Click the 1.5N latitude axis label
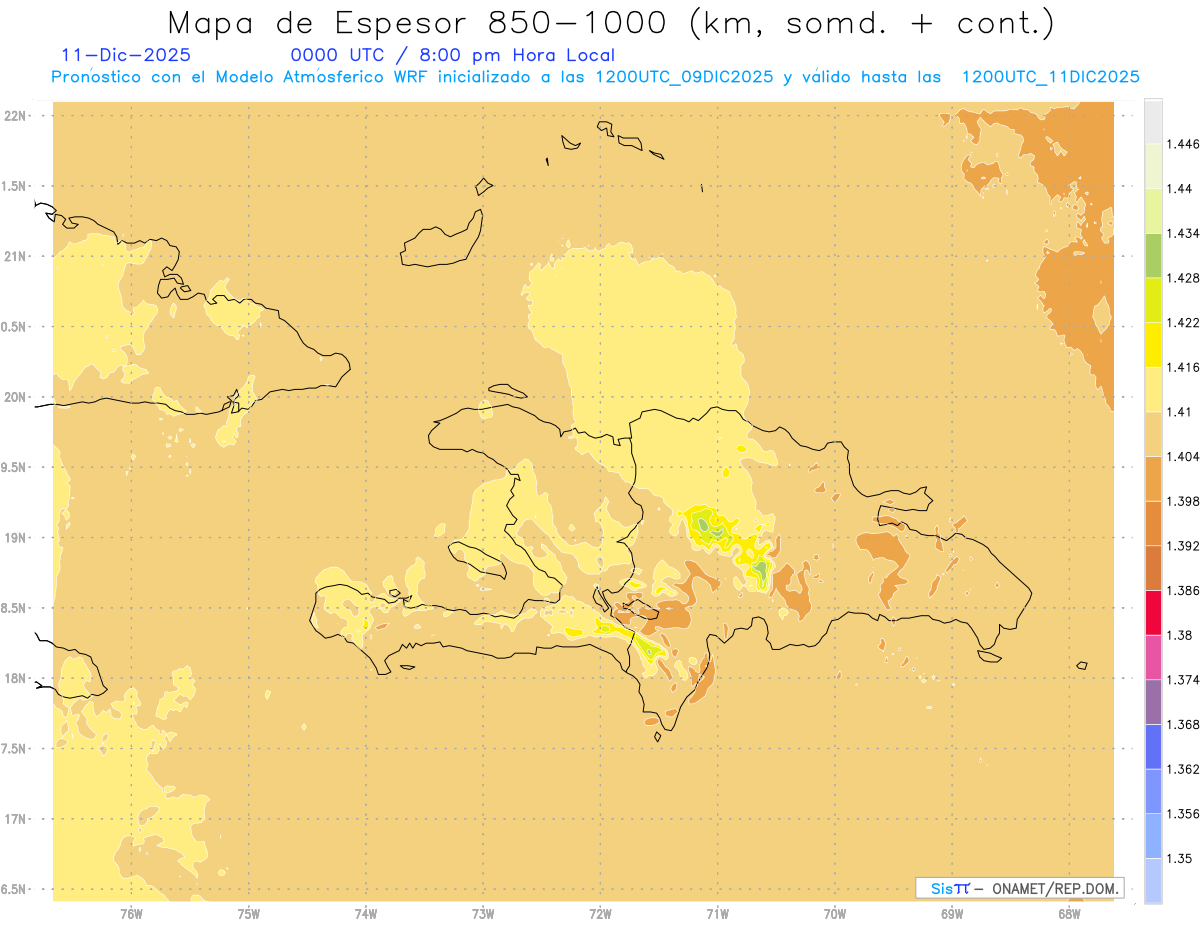 pyautogui.click(x=14, y=187)
